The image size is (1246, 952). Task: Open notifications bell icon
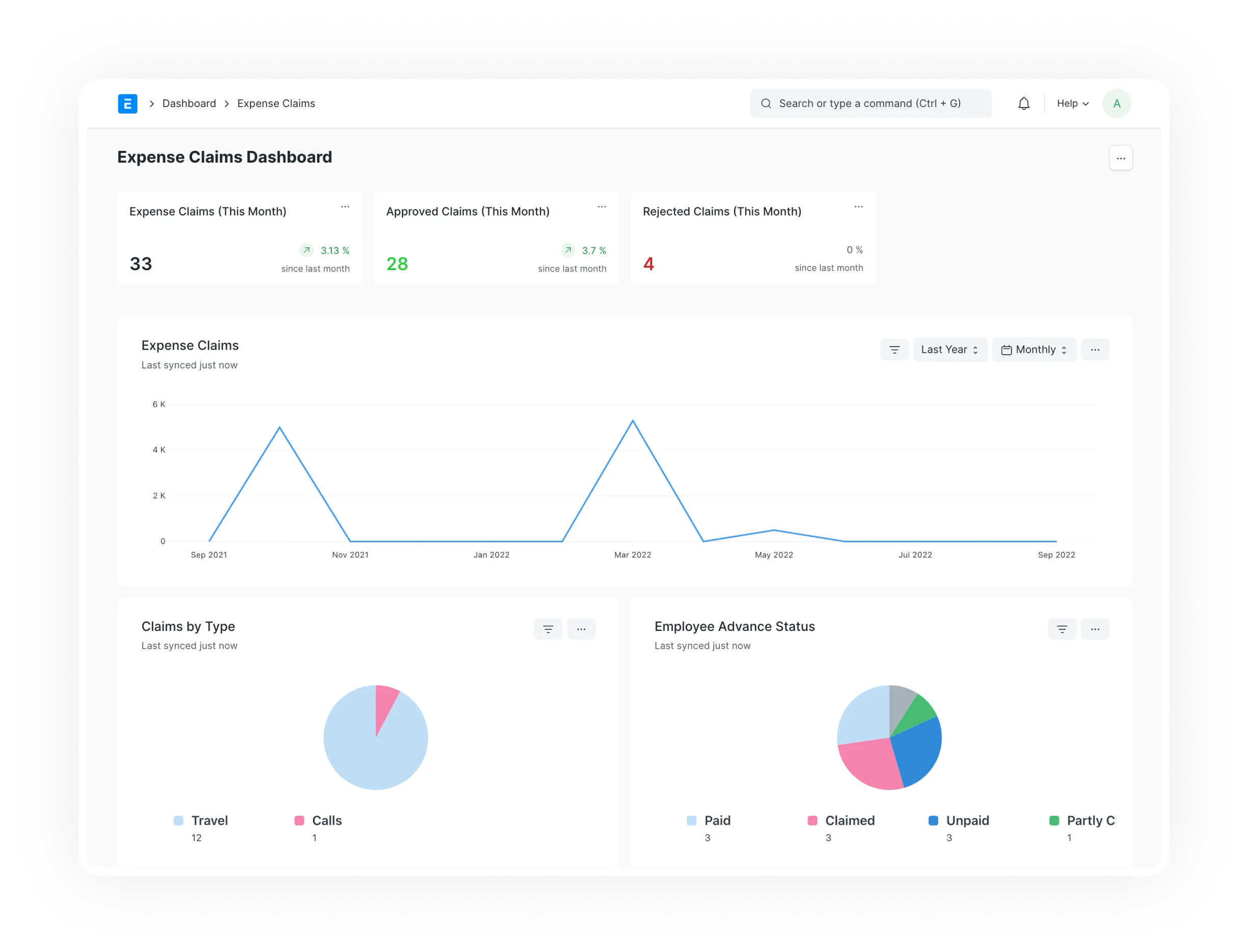tap(1023, 103)
